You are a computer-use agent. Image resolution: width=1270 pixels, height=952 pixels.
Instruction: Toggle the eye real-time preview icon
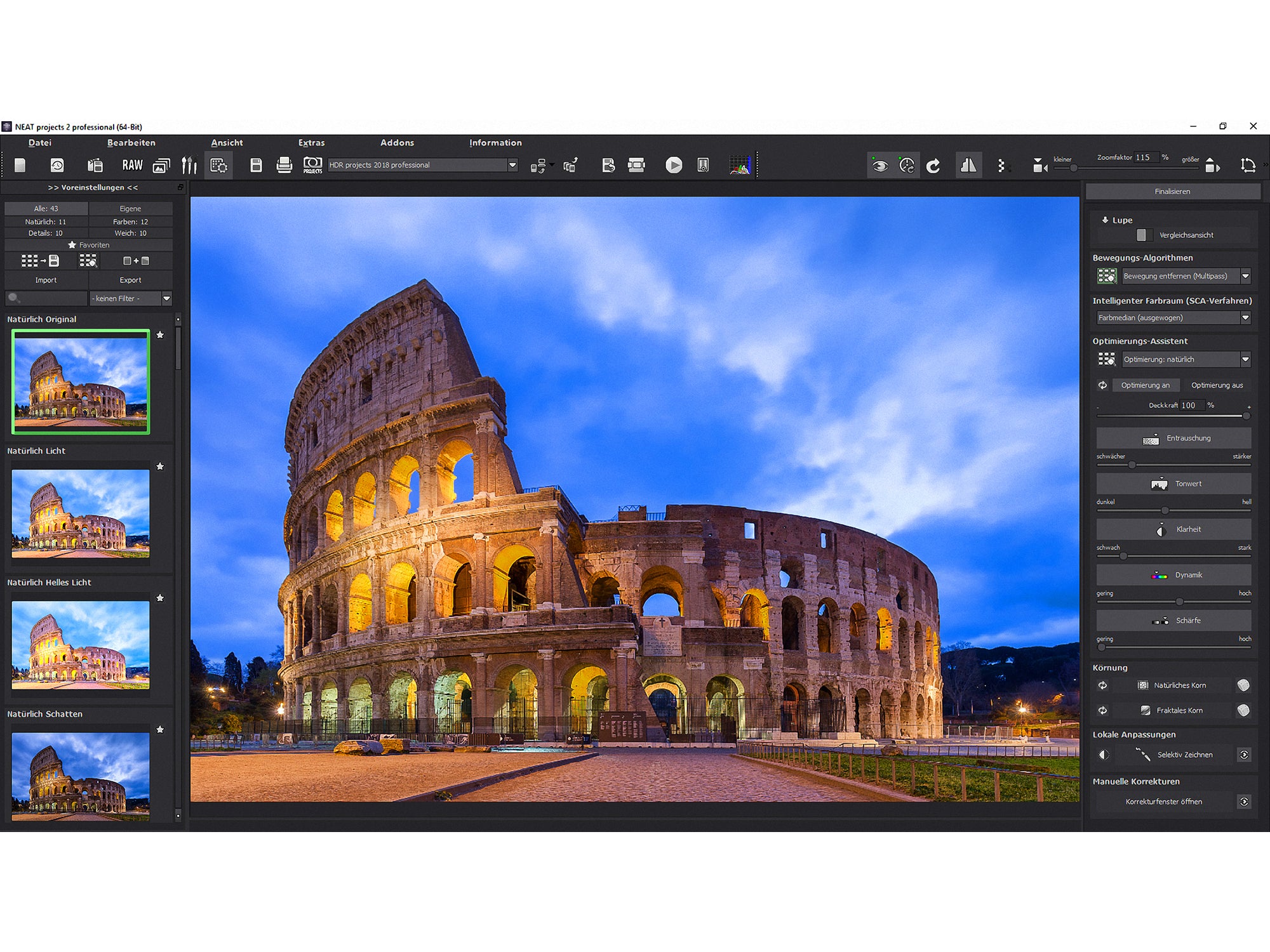click(879, 166)
